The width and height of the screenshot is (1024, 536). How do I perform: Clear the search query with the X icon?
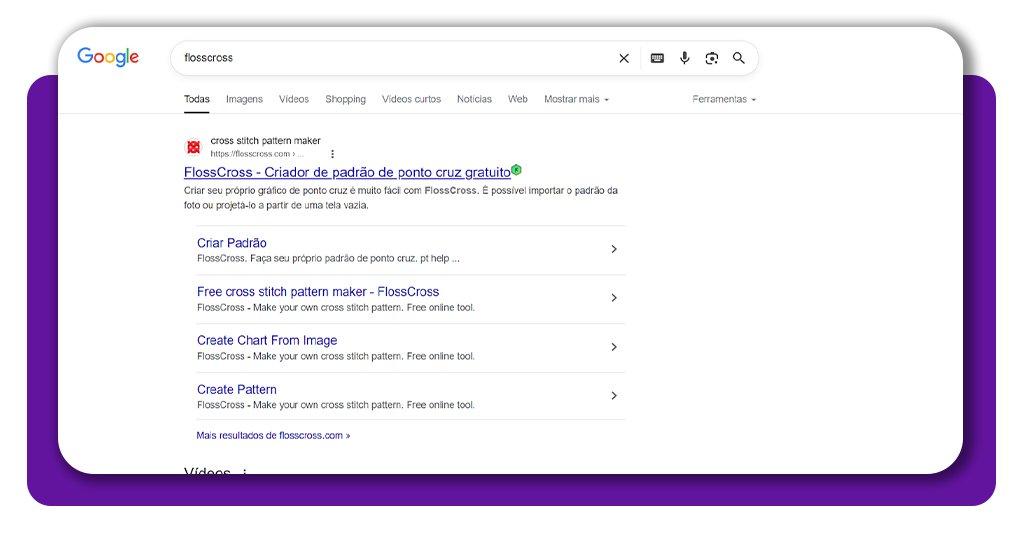coord(624,58)
